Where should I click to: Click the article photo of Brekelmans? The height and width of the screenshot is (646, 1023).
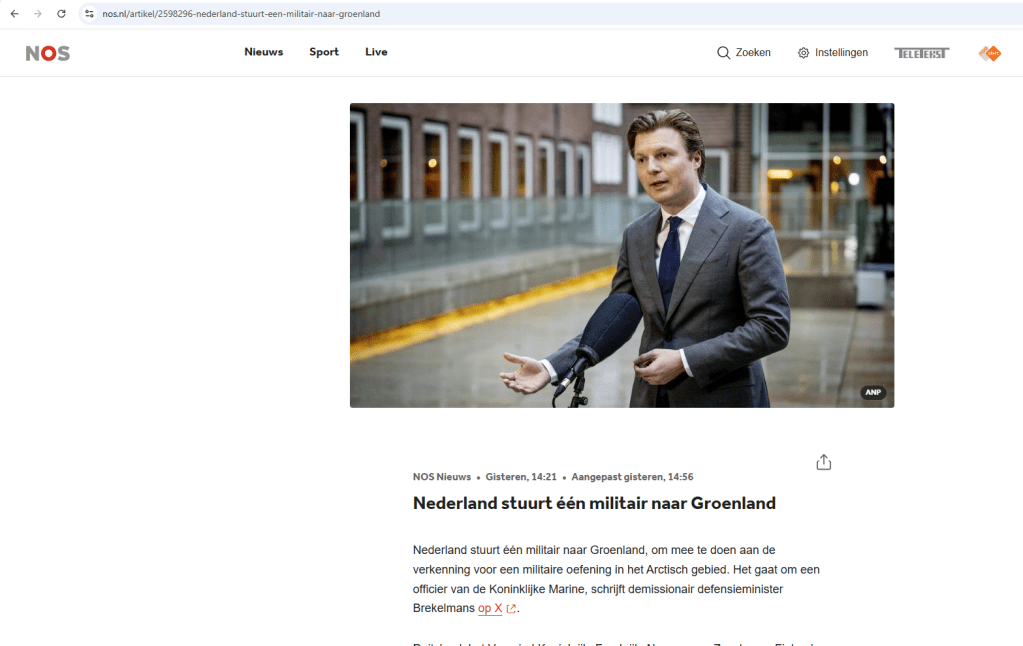(622, 255)
